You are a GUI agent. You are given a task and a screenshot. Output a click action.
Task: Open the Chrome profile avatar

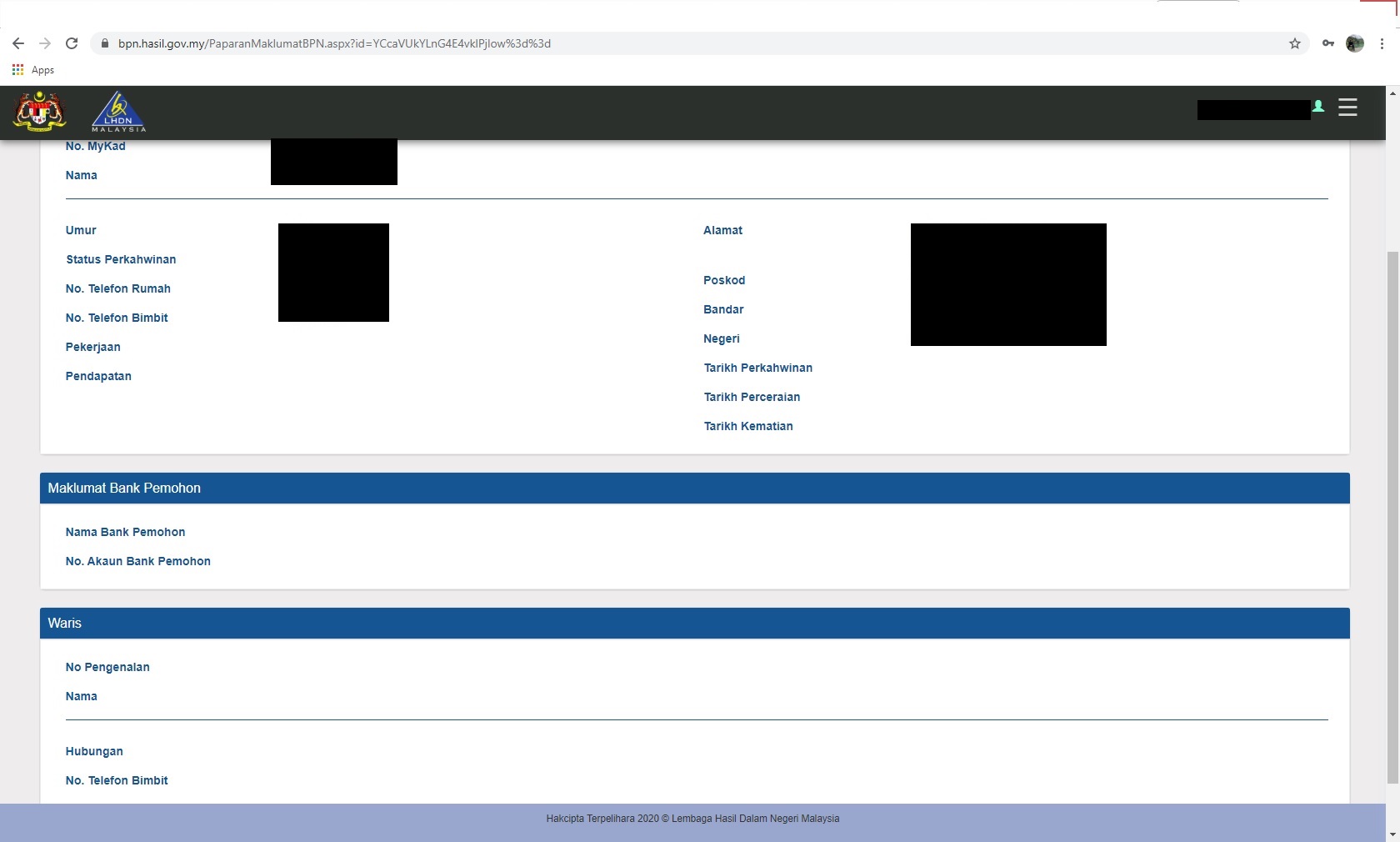coord(1355,43)
